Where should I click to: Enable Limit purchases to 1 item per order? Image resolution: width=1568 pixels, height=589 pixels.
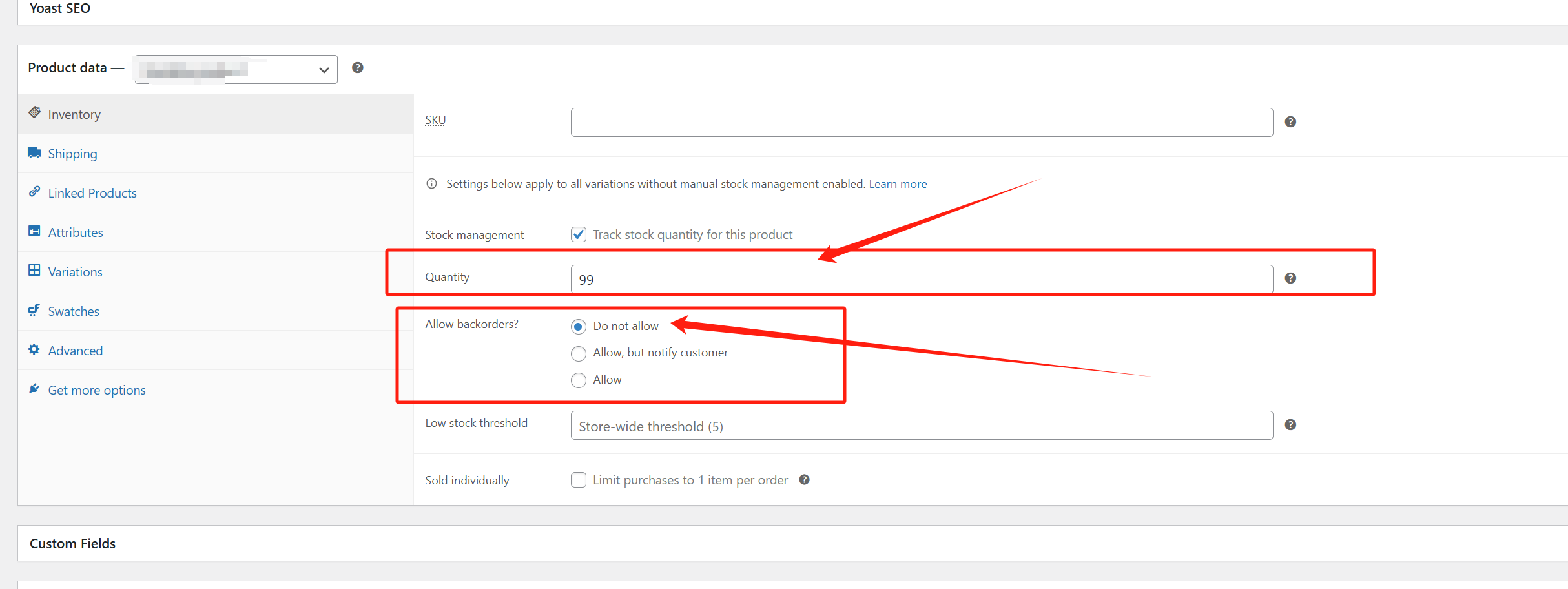pos(578,480)
